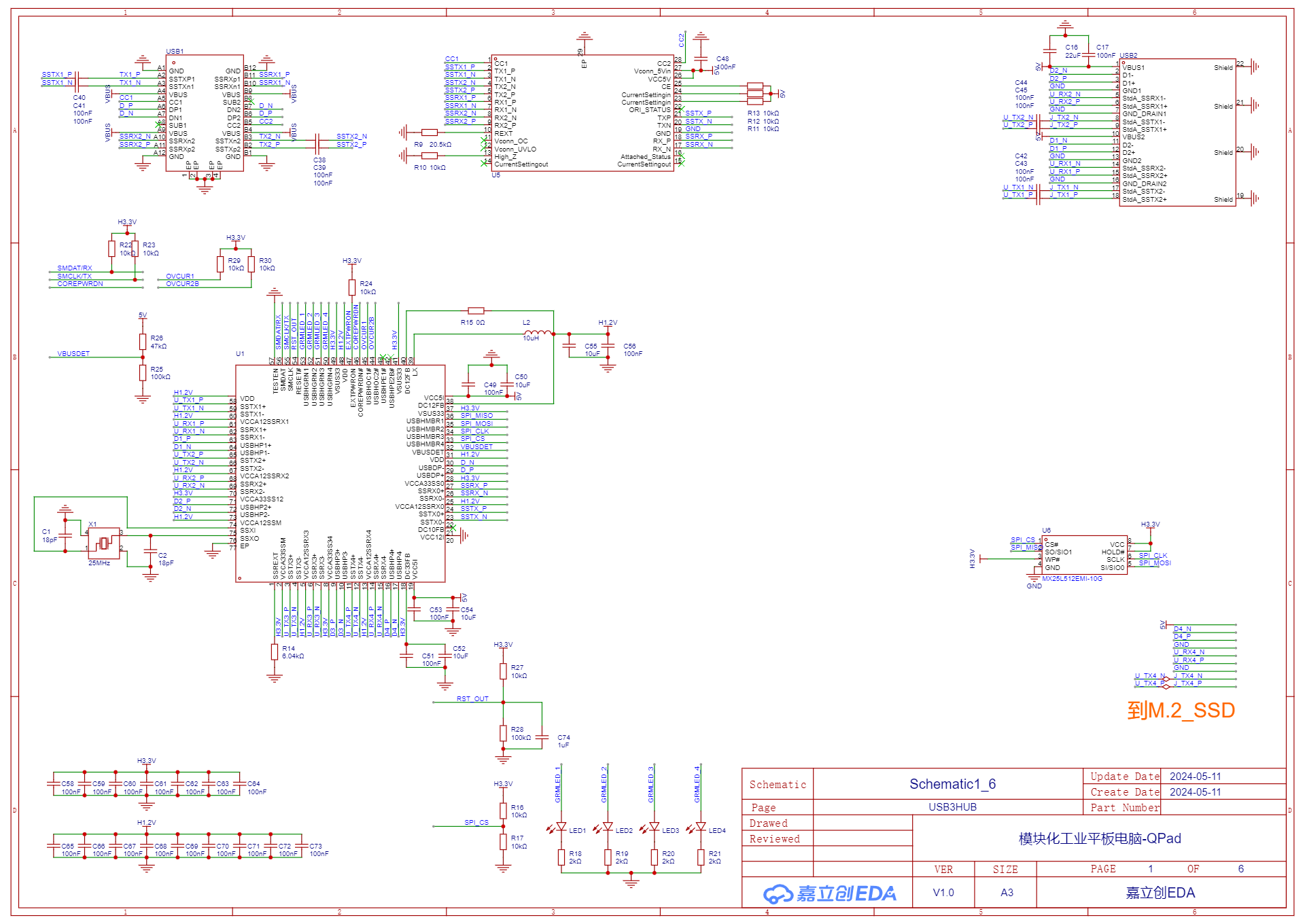Click the 'Part Number' field label
1305x924 pixels.
[1125, 808]
